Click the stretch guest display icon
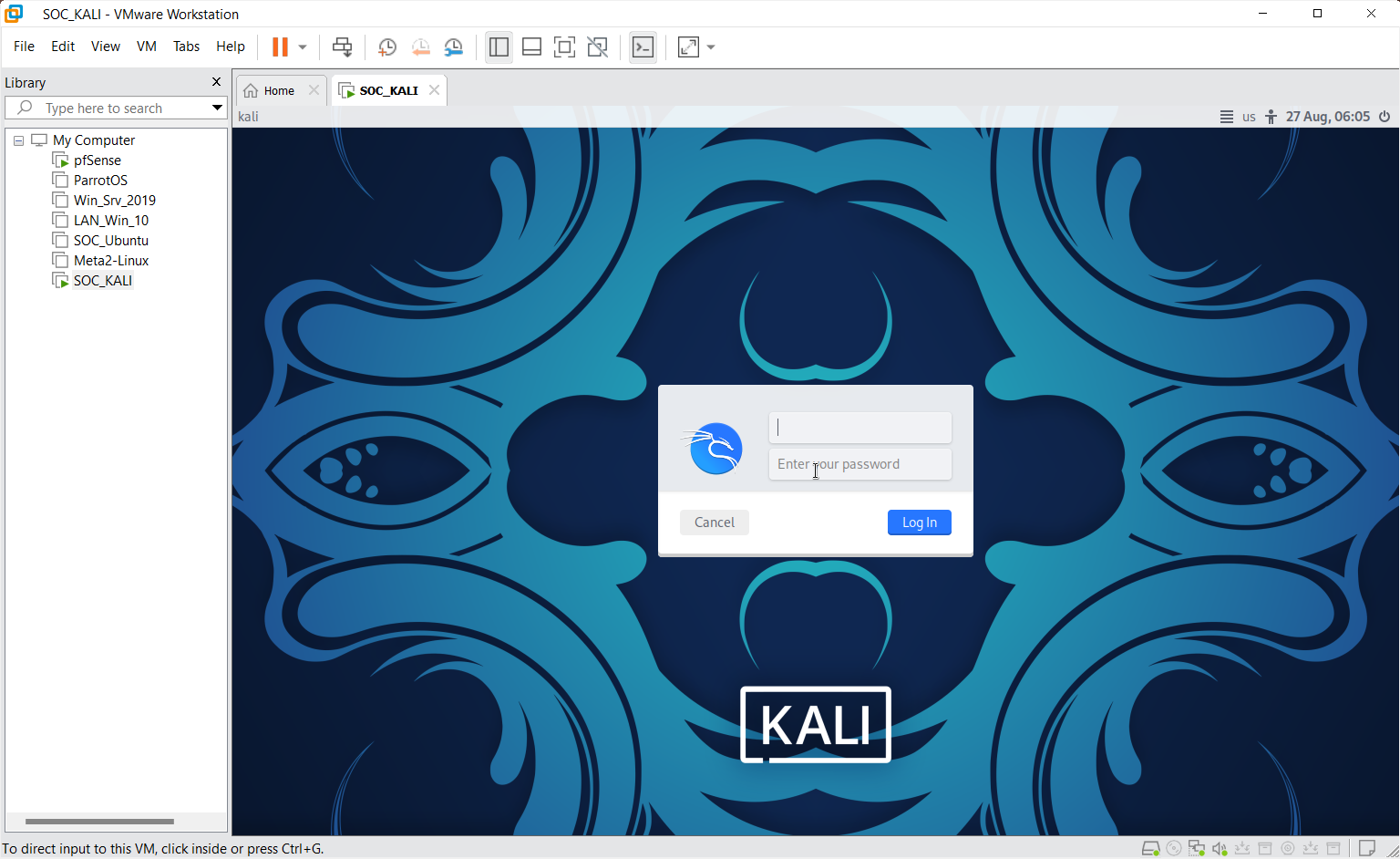The image size is (1400, 859). tap(688, 47)
